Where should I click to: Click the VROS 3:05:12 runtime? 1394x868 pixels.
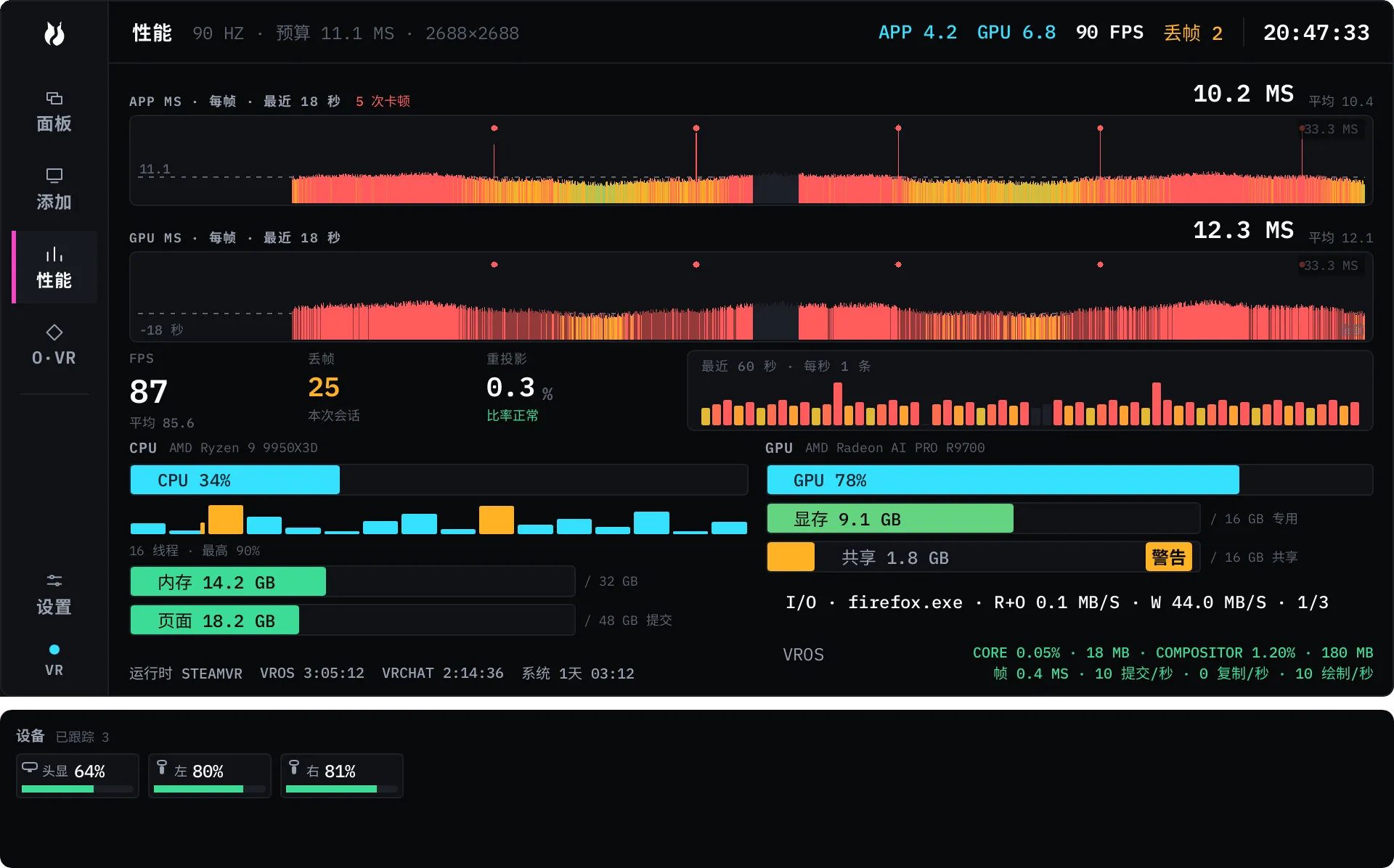(312, 673)
